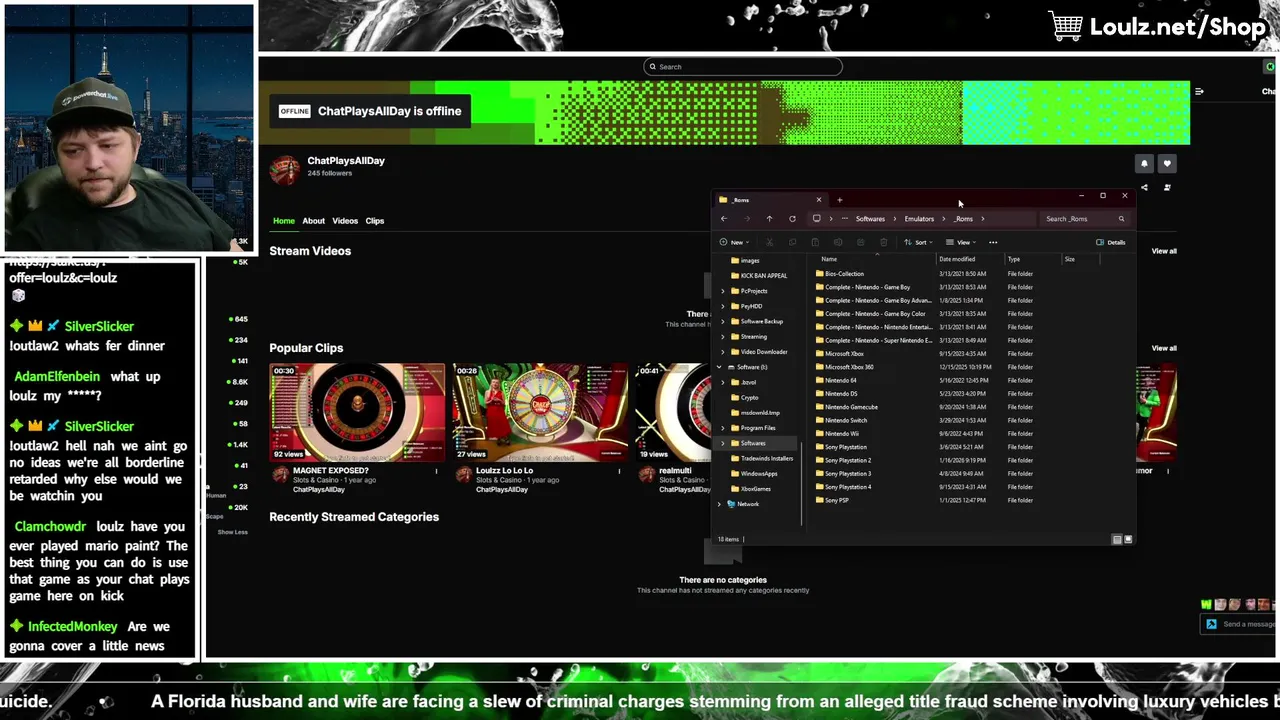Viewport: 1280px width, 720px height.
Task: Switch to the details list view icon in status bar
Action: (1117, 540)
